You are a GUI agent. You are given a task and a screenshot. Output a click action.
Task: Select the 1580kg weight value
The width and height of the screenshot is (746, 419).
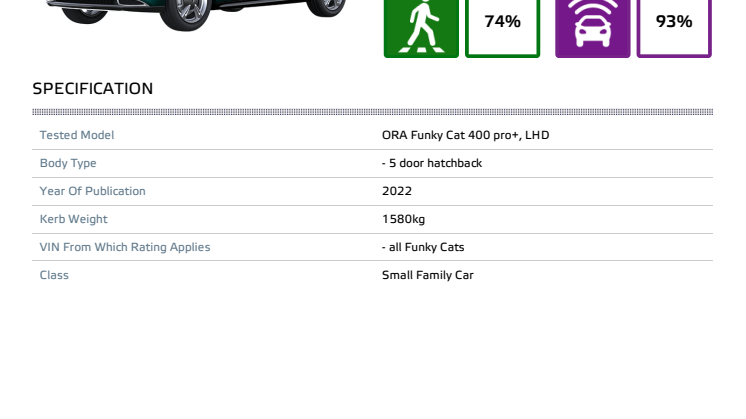coord(403,219)
